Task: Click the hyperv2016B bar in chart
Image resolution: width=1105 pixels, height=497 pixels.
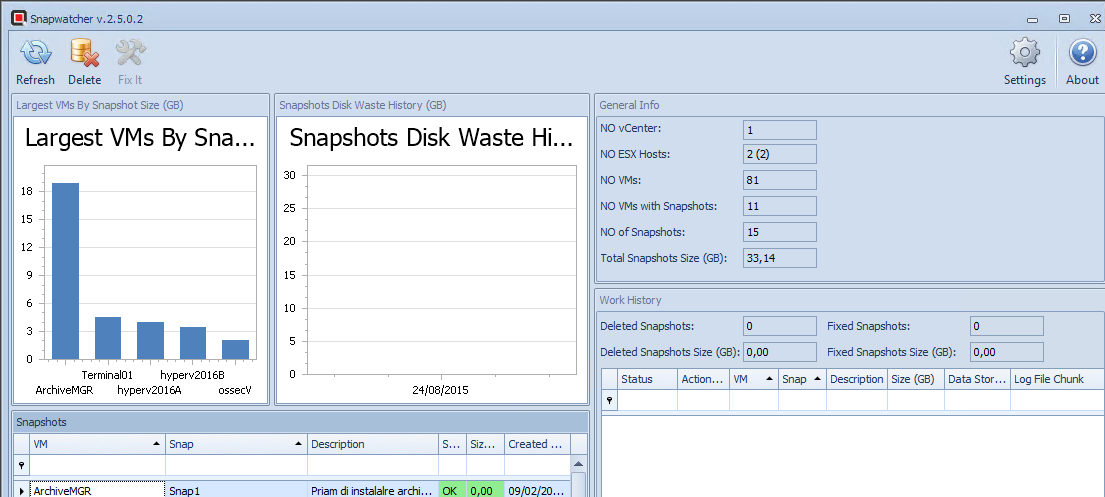Action: [x=192, y=343]
